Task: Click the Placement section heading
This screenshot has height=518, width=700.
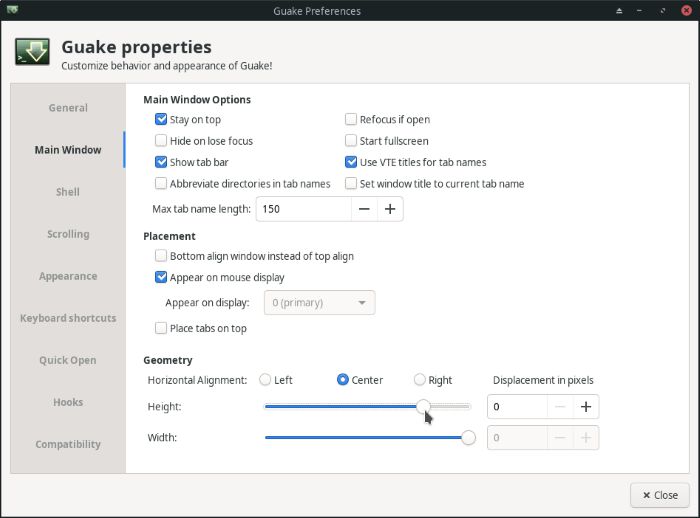Action: (x=169, y=236)
